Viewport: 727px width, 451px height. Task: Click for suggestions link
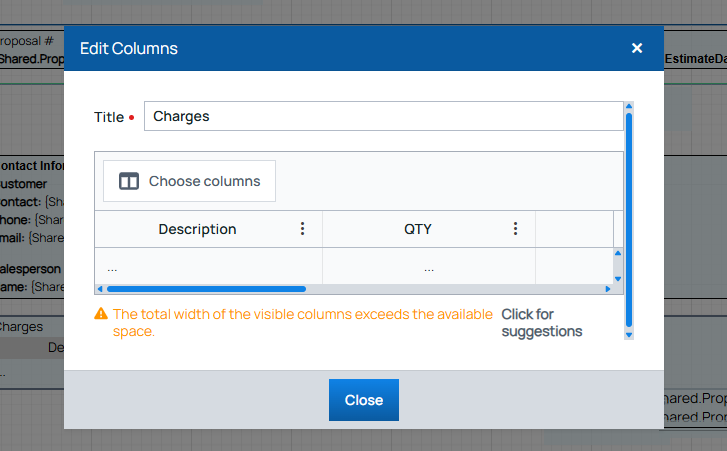coord(541,322)
